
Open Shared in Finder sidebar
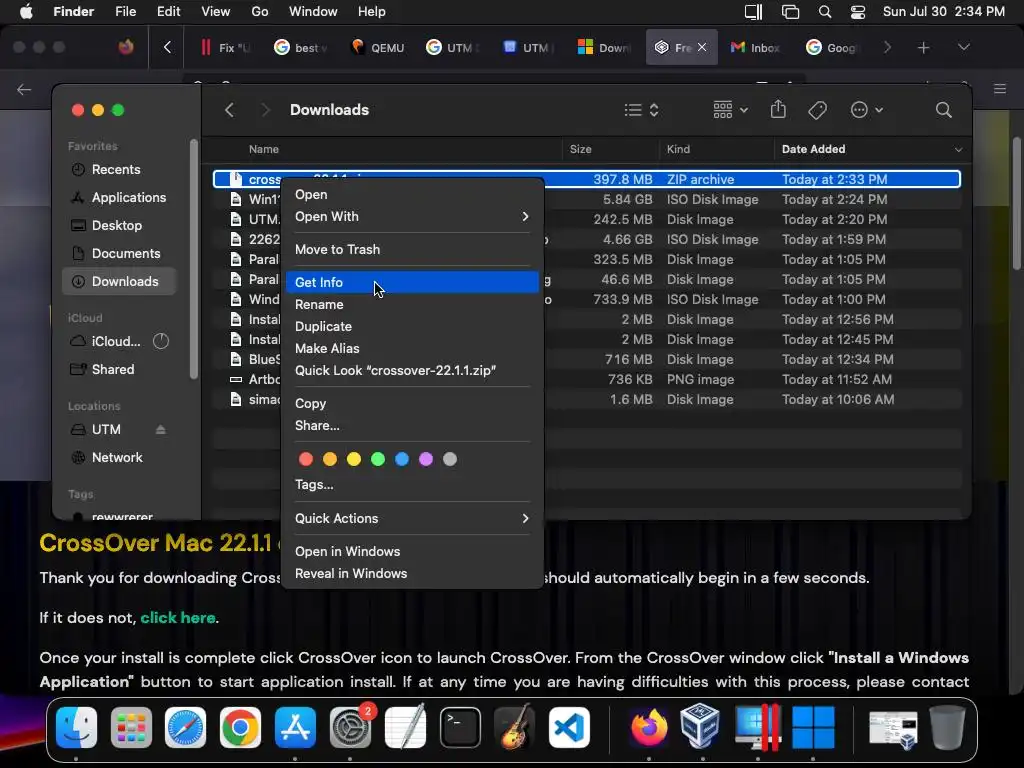119,370
